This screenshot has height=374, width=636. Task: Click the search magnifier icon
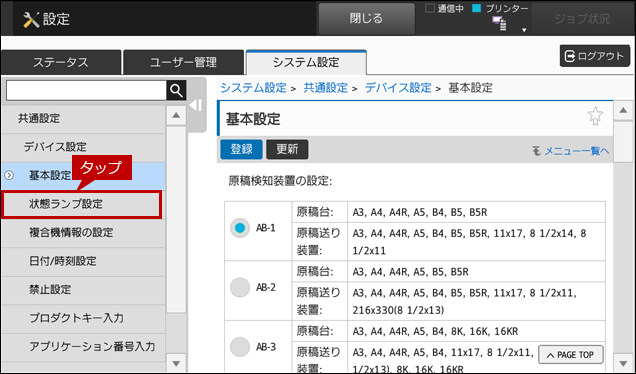tap(176, 90)
